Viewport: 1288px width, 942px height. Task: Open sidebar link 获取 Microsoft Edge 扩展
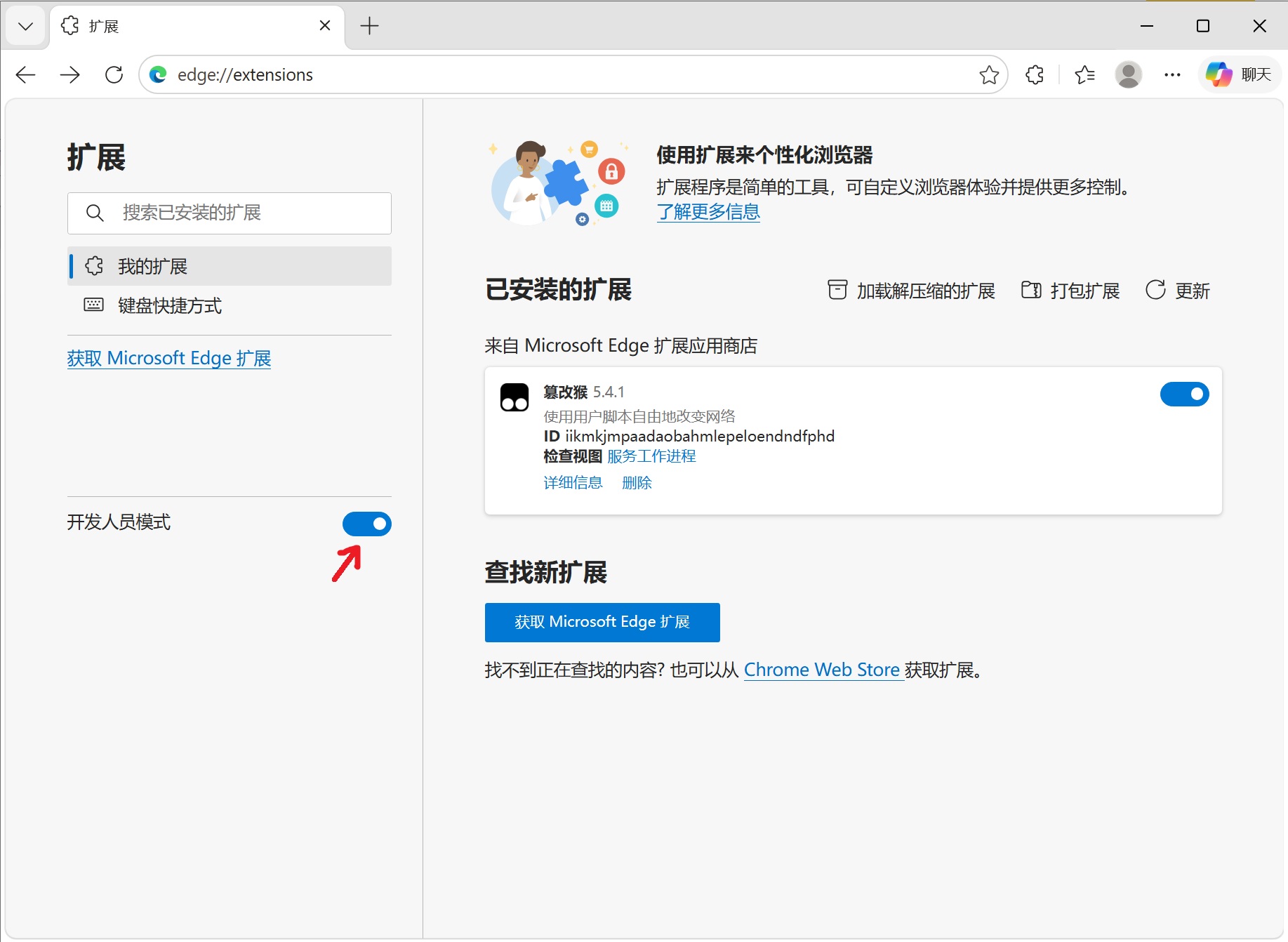click(169, 358)
